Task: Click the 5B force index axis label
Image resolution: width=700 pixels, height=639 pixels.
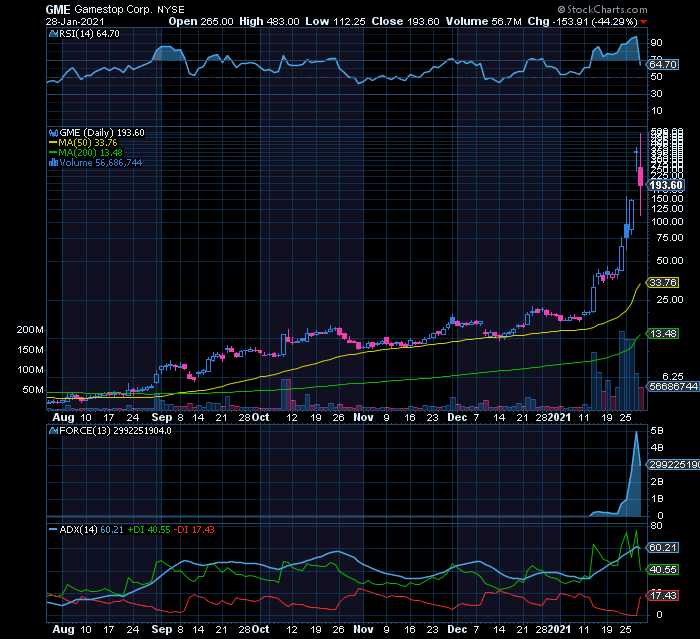Action: [657, 431]
